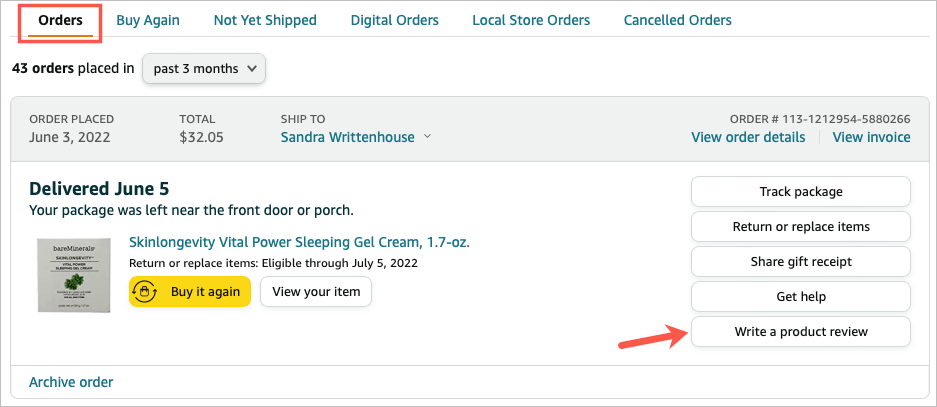Click Write a product review button

point(800,331)
